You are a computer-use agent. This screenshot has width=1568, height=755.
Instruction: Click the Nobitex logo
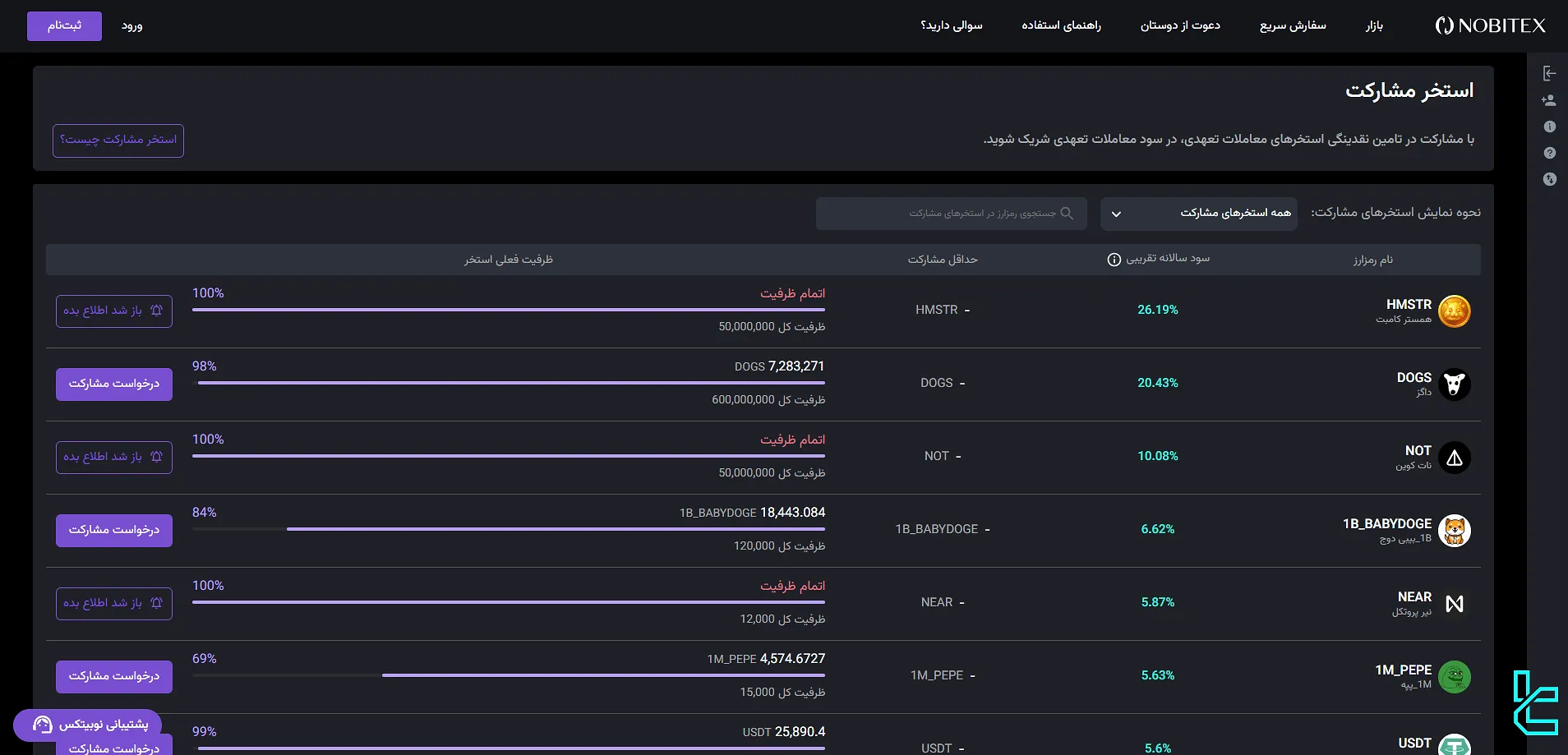(x=1490, y=25)
